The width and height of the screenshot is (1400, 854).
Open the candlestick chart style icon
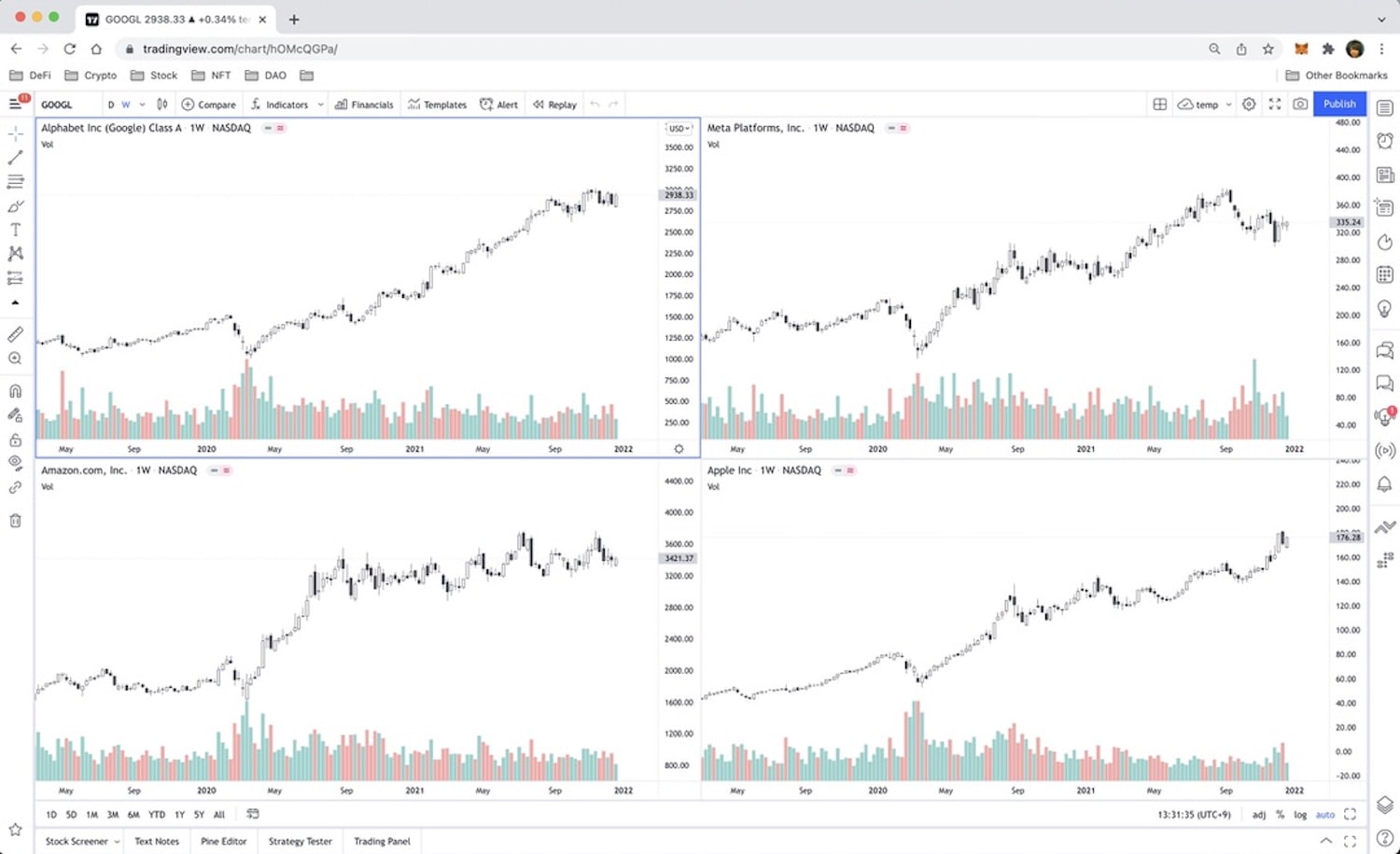(162, 105)
